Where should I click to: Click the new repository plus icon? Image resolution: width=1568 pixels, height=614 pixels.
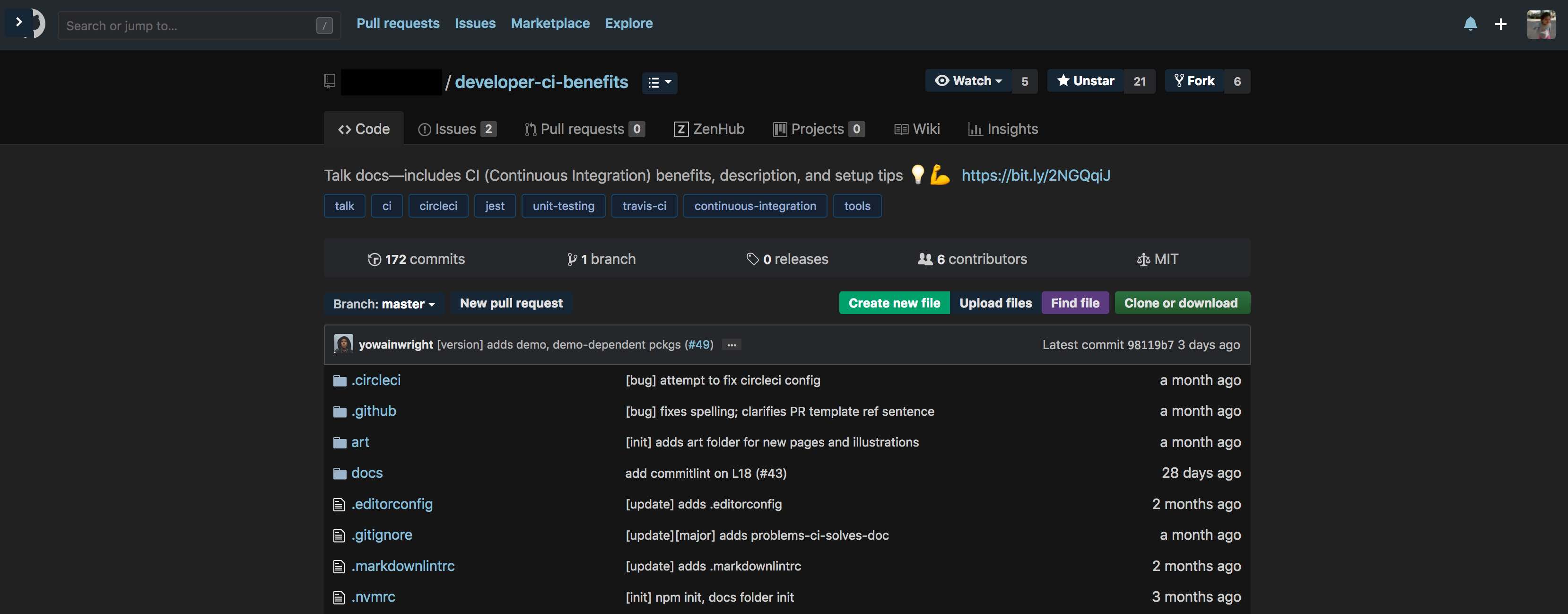coord(1500,25)
